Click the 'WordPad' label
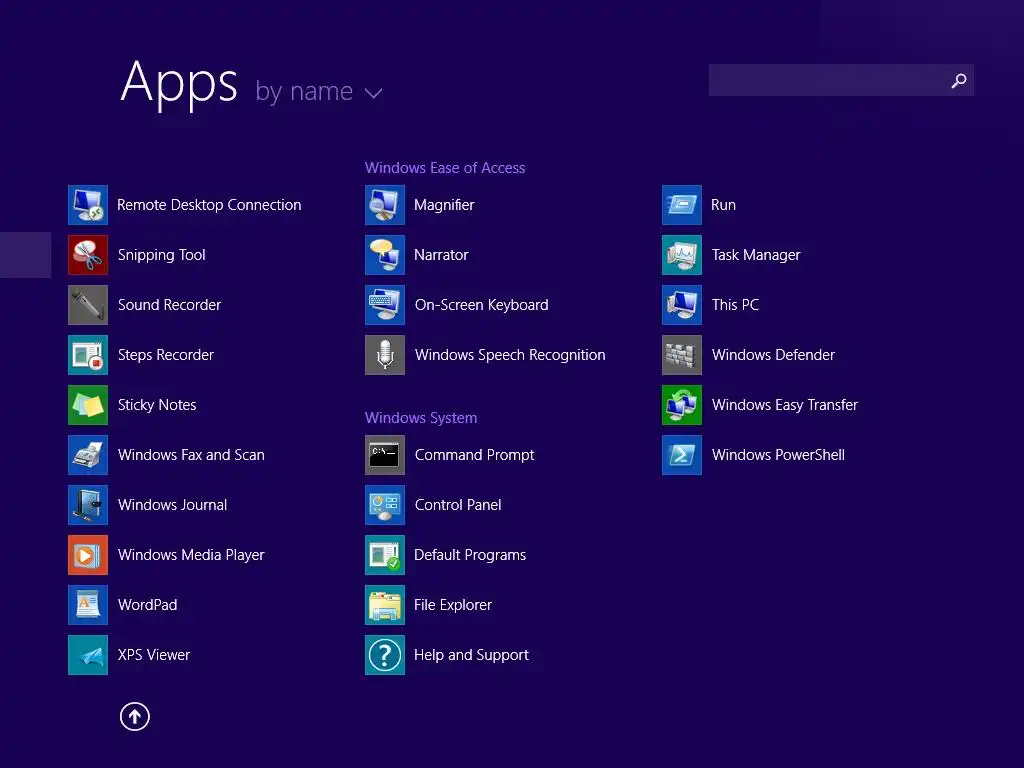The image size is (1024, 768). [148, 605]
